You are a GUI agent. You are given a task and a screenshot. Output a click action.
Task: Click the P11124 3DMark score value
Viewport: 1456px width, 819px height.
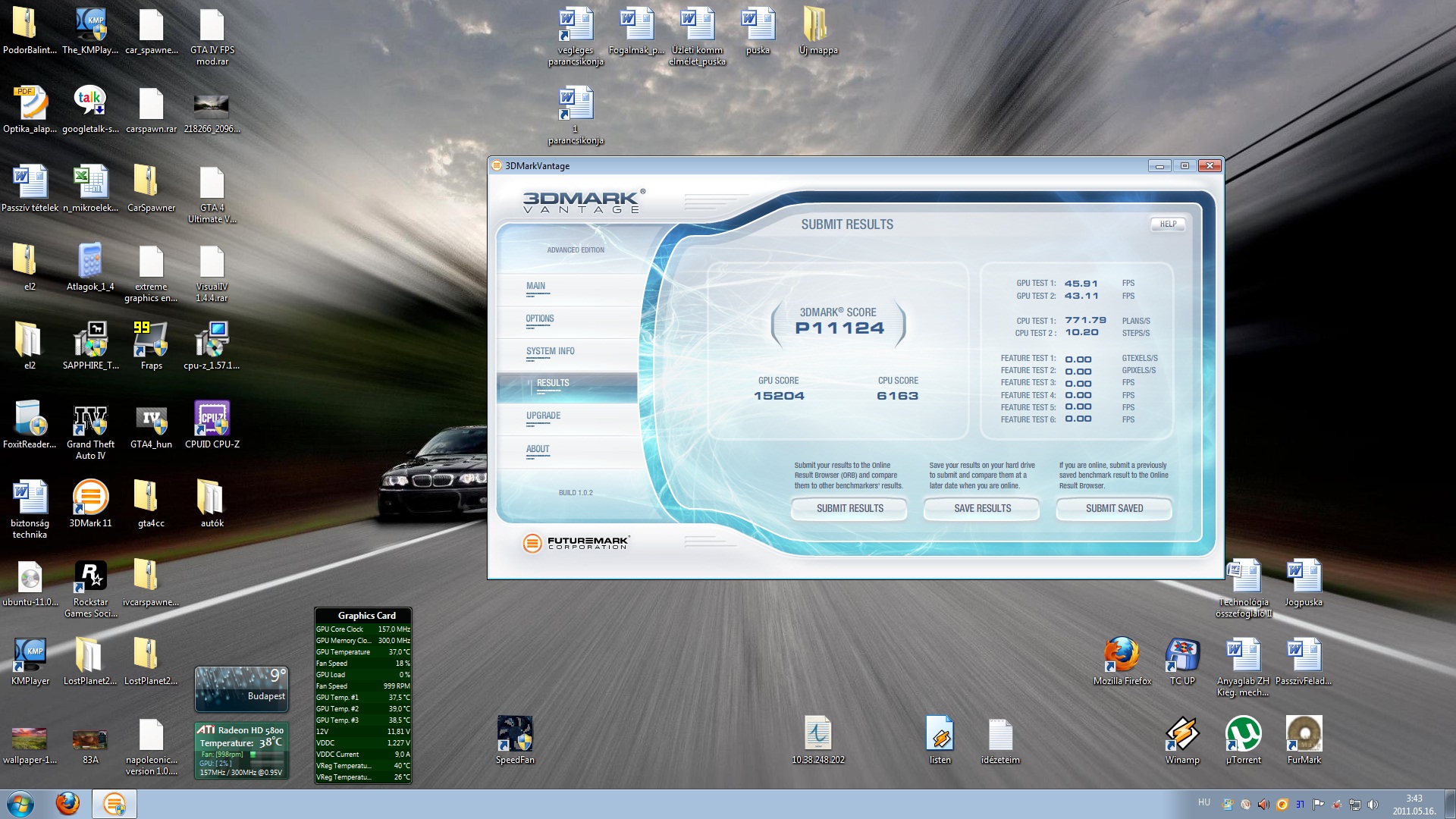[839, 328]
